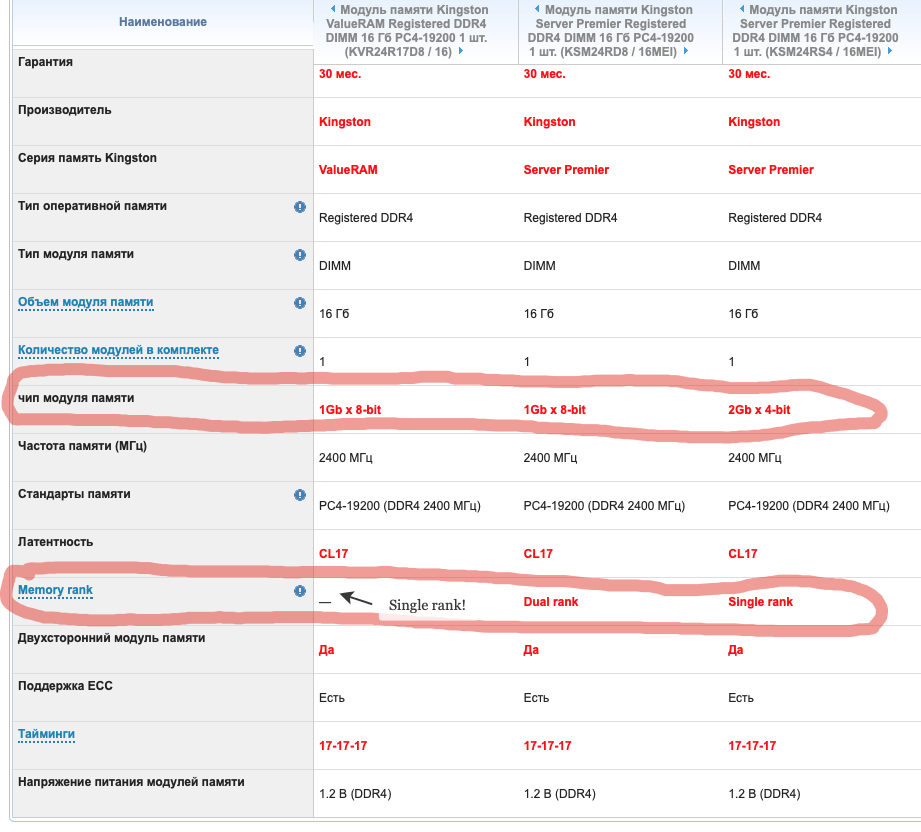
Task: Open the Kingston ValueRAM KVR24R17D8 product title
Action: (407, 31)
